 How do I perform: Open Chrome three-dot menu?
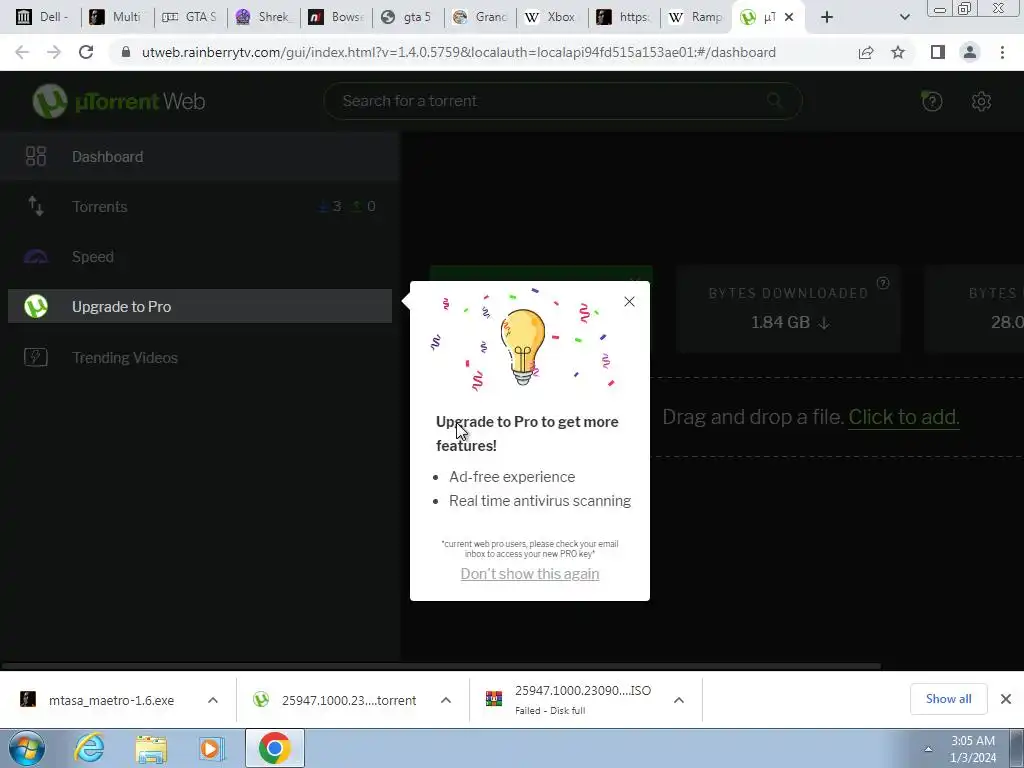(1002, 52)
